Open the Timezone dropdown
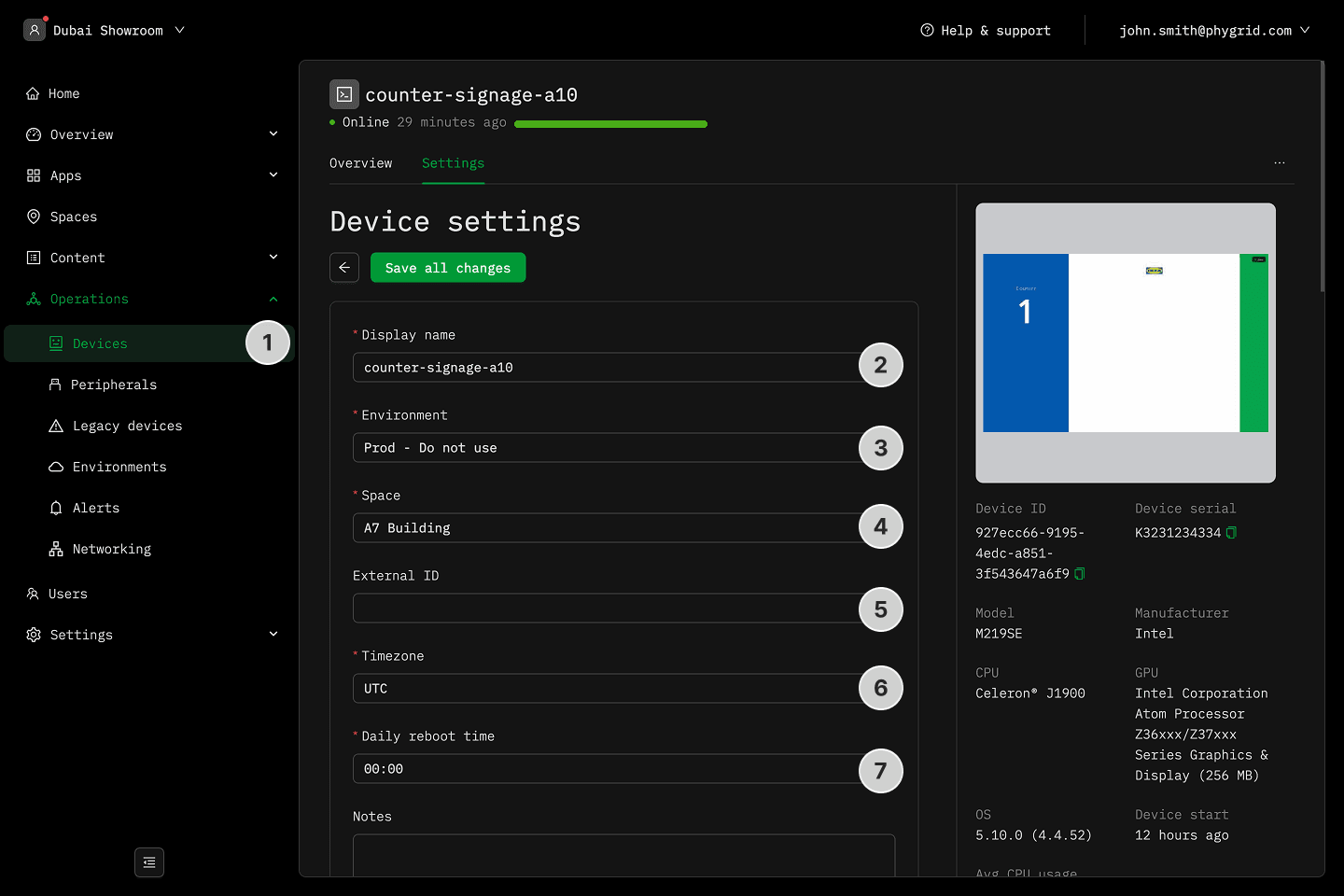Screen dimensions: 1344x896 pyautogui.click(x=605, y=689)
